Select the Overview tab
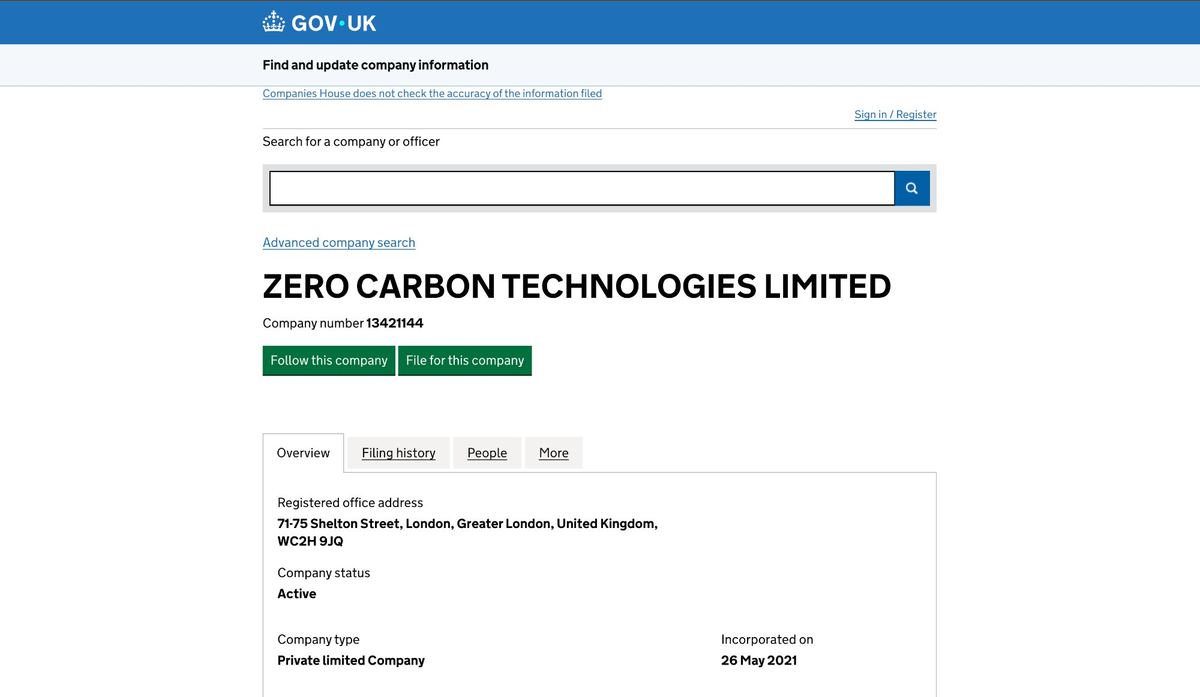Image resolution: width=1200 pixels, height=697 pixels. [302, 453]
